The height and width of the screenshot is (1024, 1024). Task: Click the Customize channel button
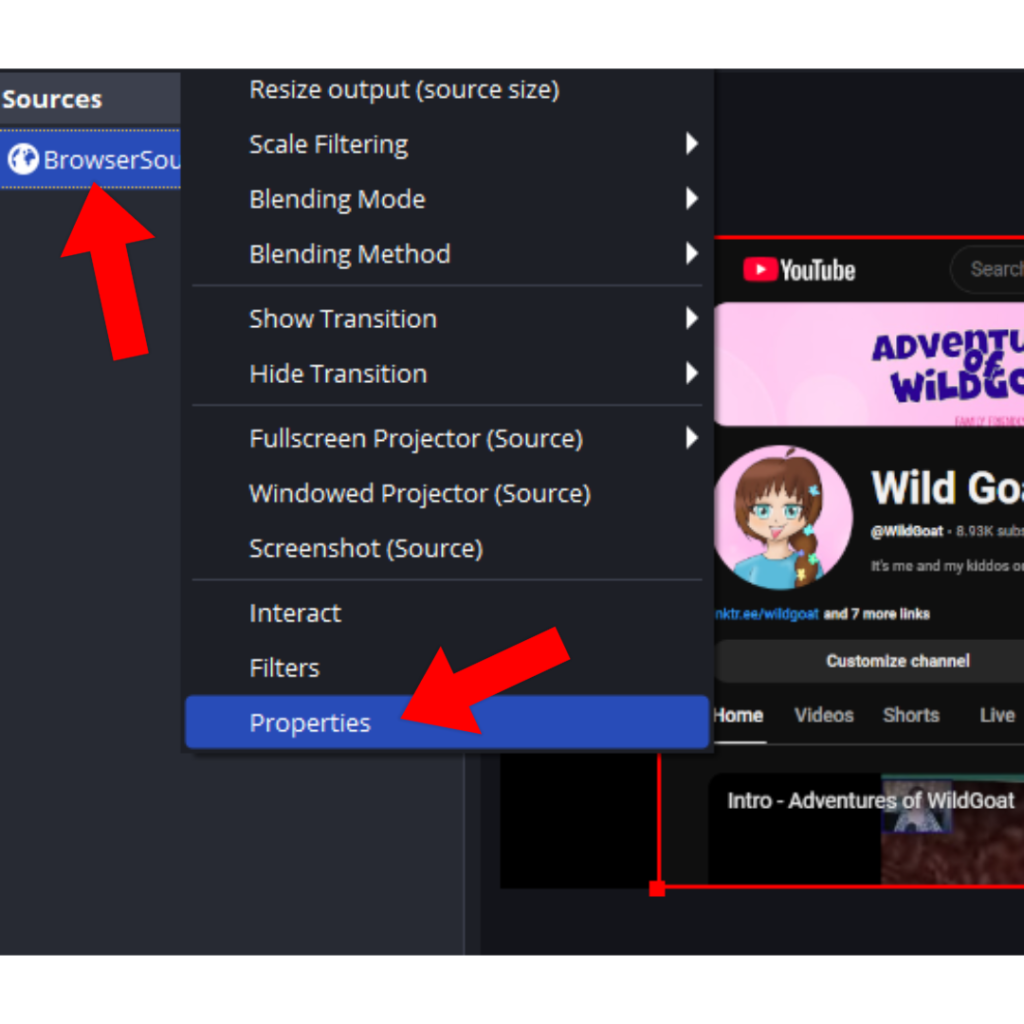[x=897, y=661]
